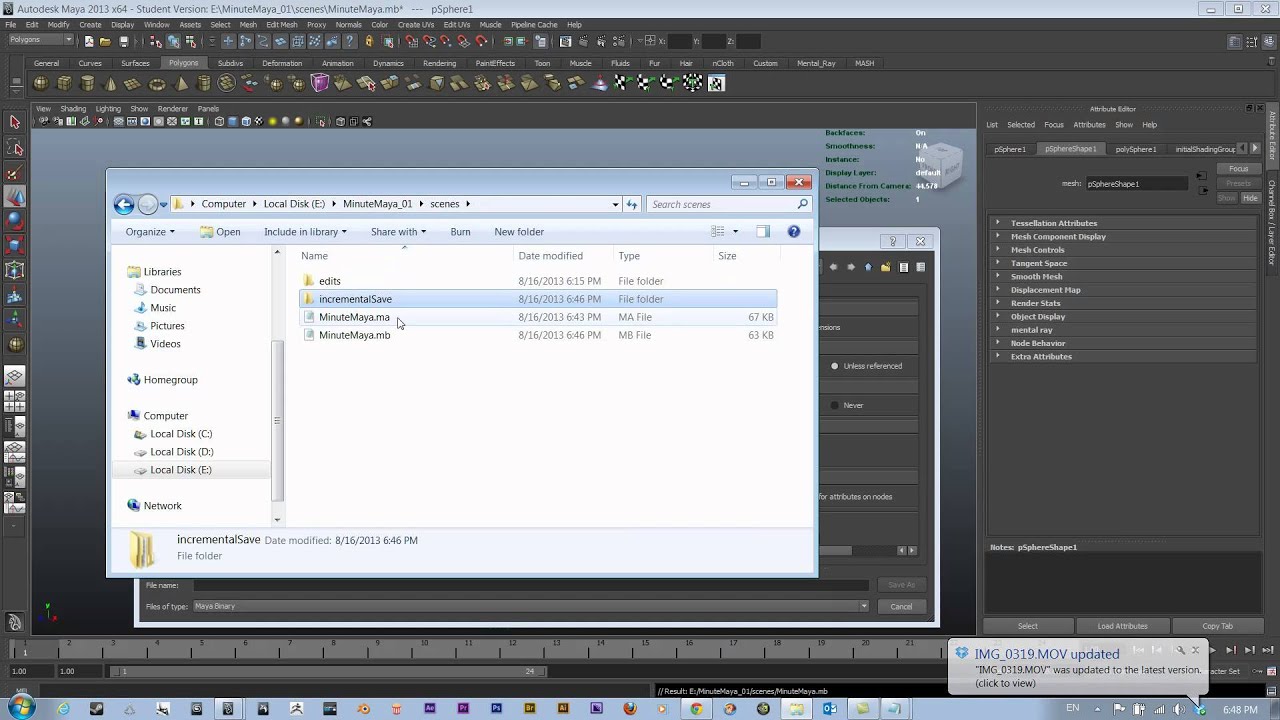Image resolution: width=1280 pixels, height=720 pixels.
Task: Select Local Disk (C:) in navigation pane
Action: 181,434
